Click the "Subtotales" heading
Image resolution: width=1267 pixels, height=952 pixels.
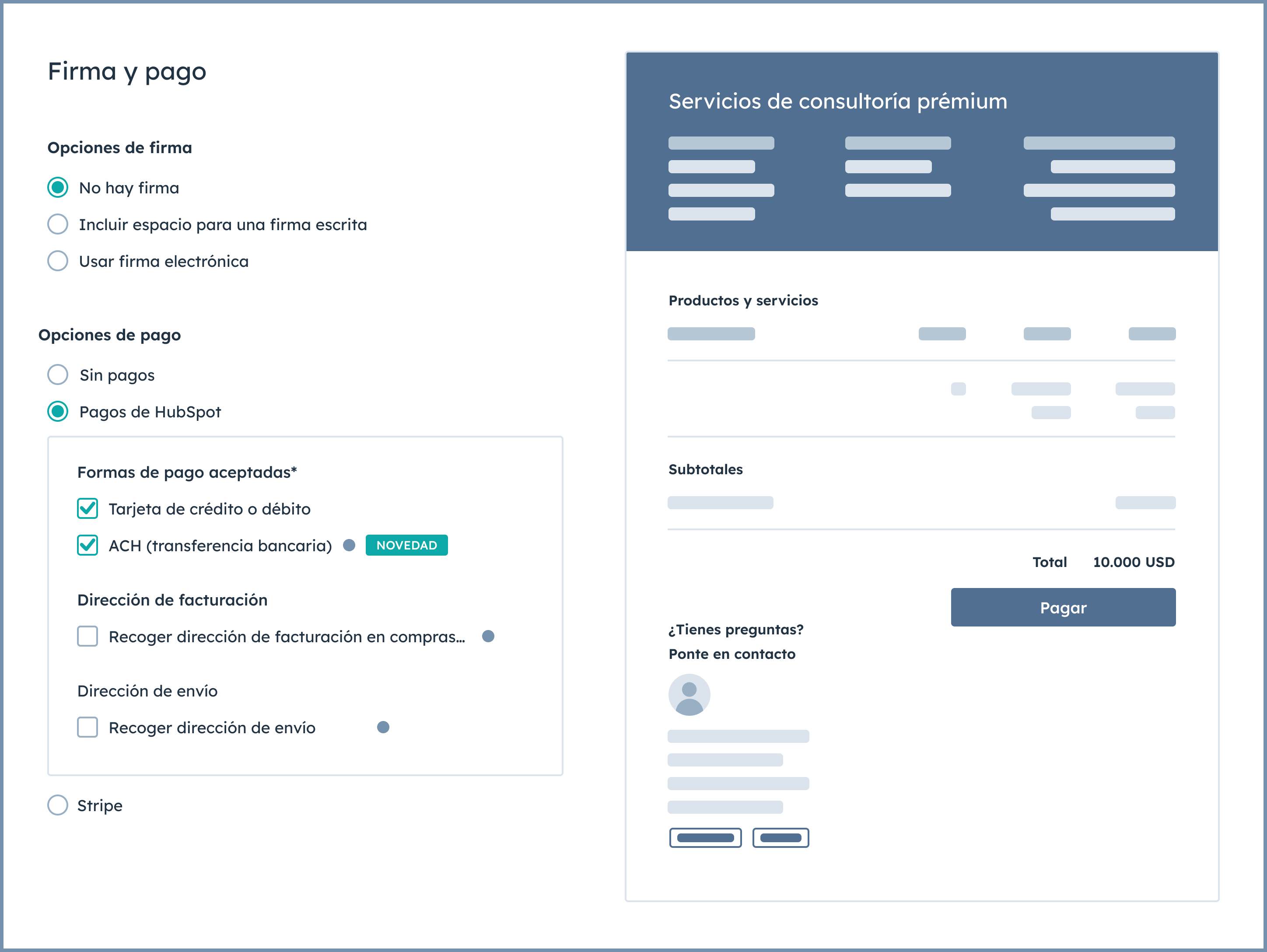(705, 469)
